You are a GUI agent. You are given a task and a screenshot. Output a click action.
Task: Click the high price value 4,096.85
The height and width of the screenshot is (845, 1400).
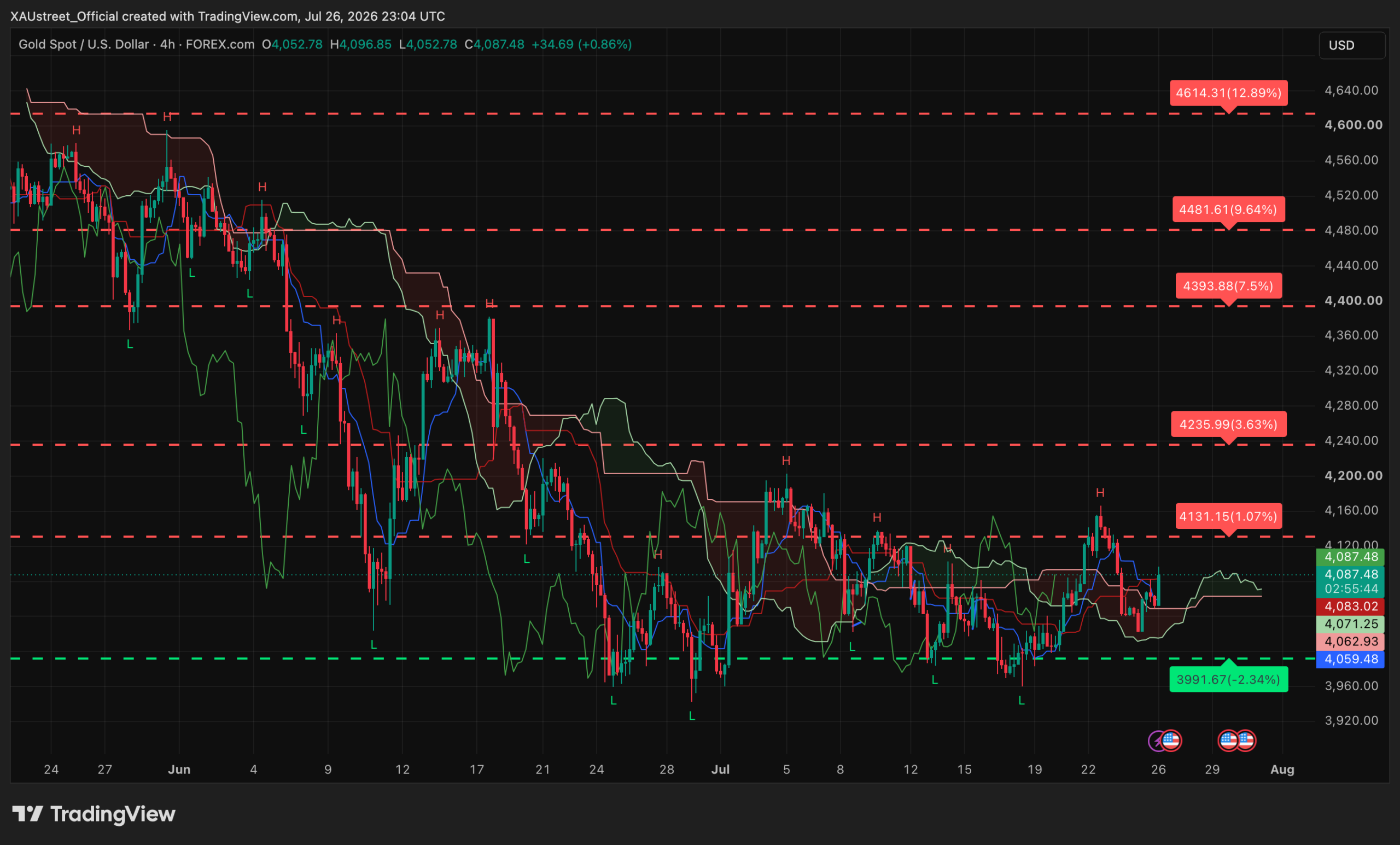pos(365,44)
